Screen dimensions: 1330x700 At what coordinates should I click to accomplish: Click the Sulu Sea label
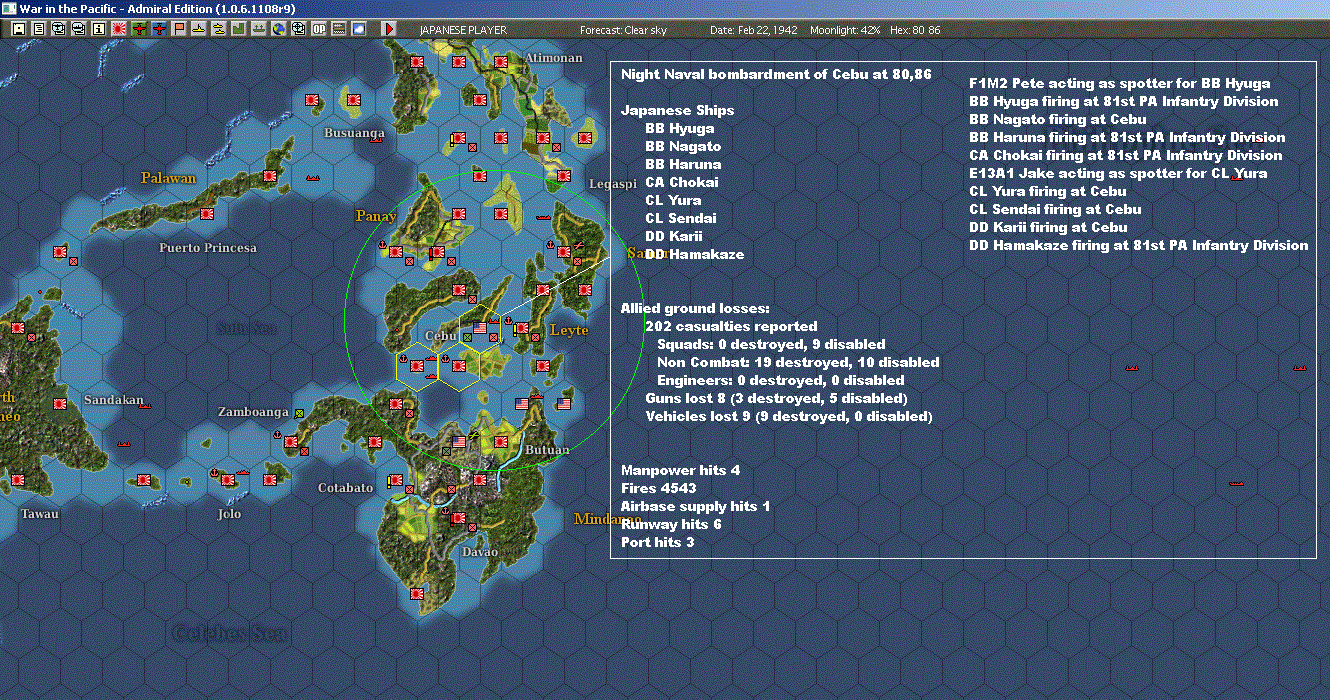(x=245, y=327)
